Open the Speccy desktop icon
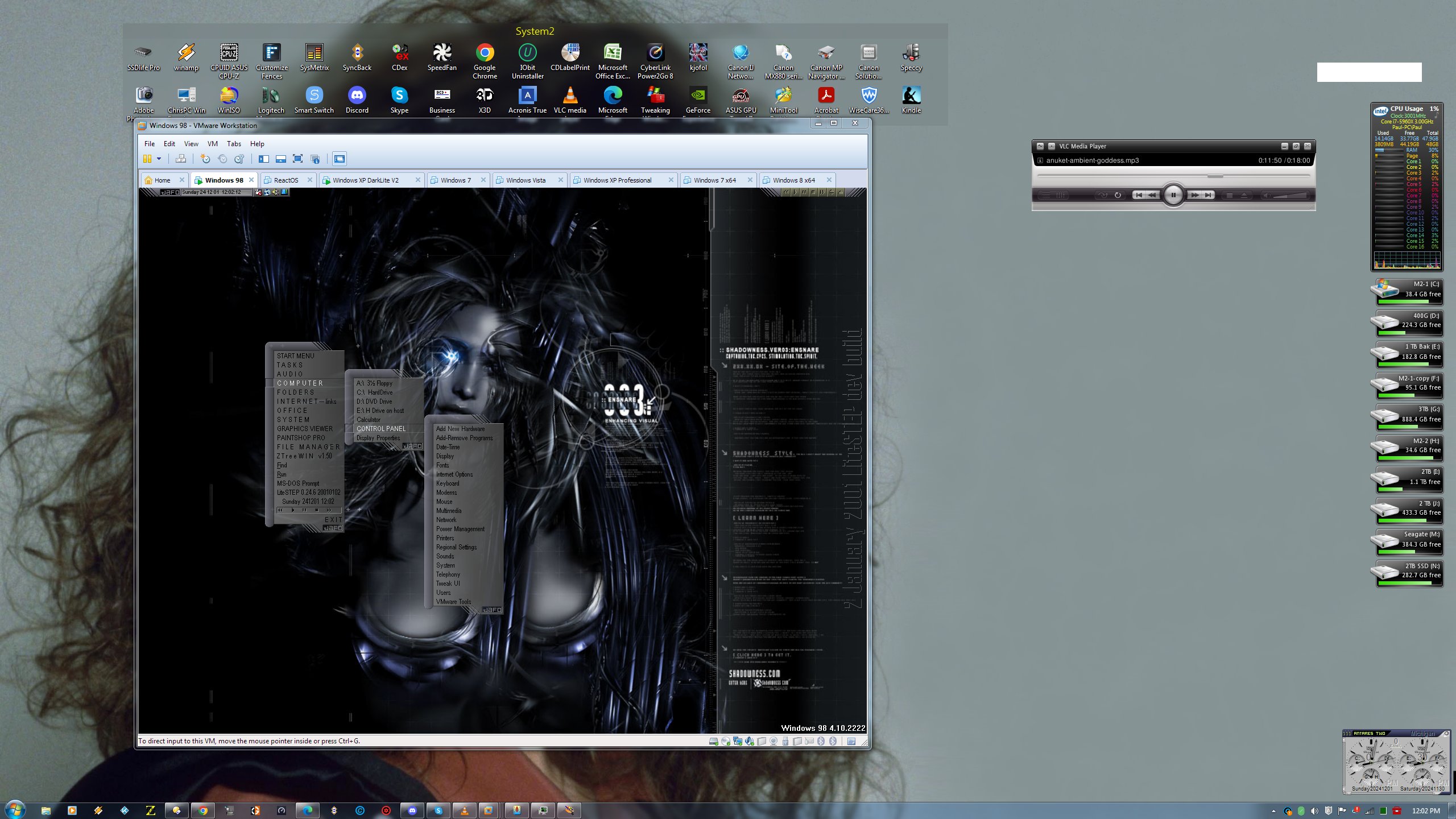The height and width of the screenshot is (819, 1456). (x=911, y=57)
